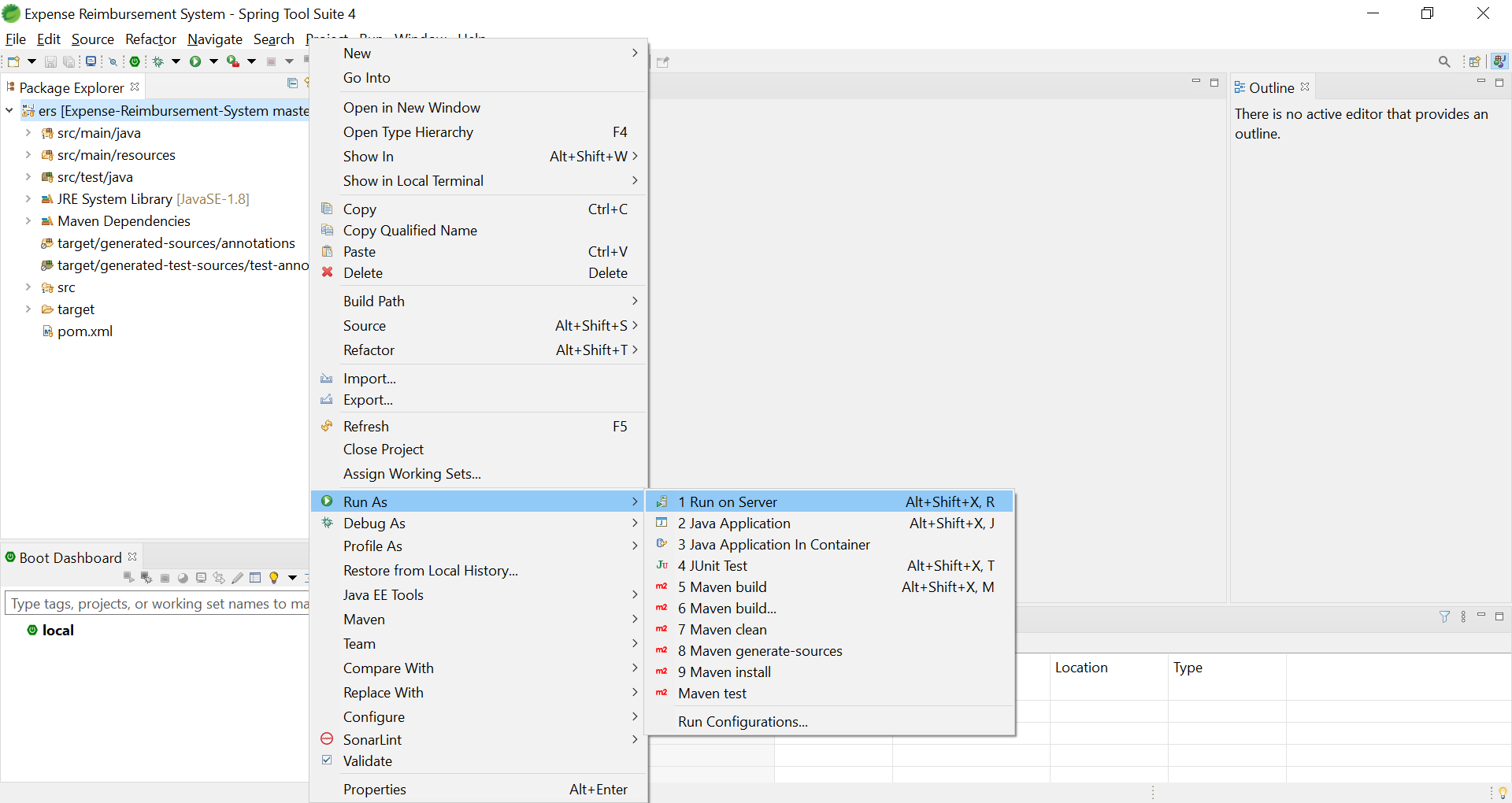Select '4 JUnit Test' in submenu
This screenshot has width=1512, height=803.
[x=829, y=565]
